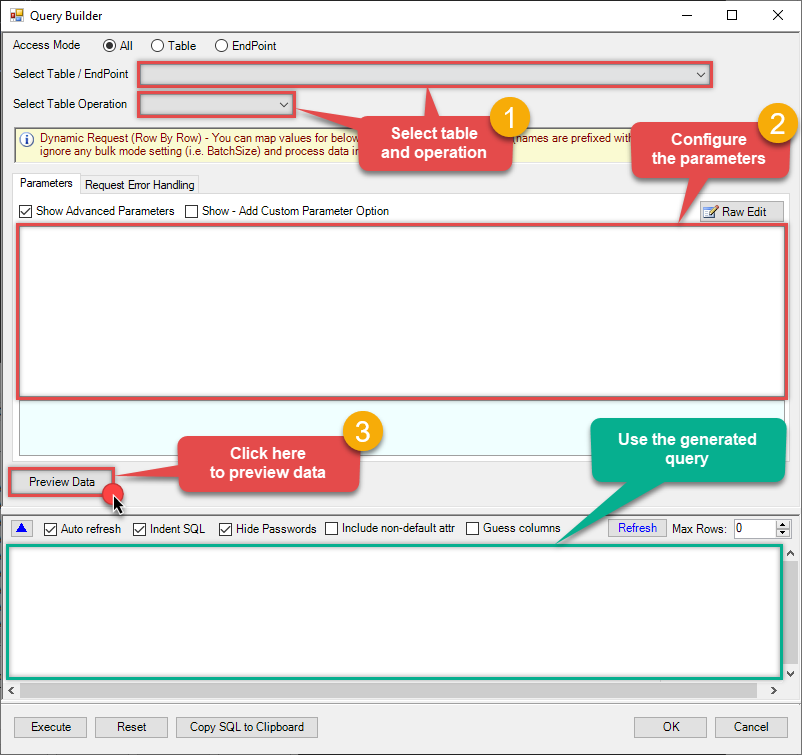Viewport: 802px width, 755px height.
Task: Choose the EndPoint access mode
Action: (x=222, y=46)
